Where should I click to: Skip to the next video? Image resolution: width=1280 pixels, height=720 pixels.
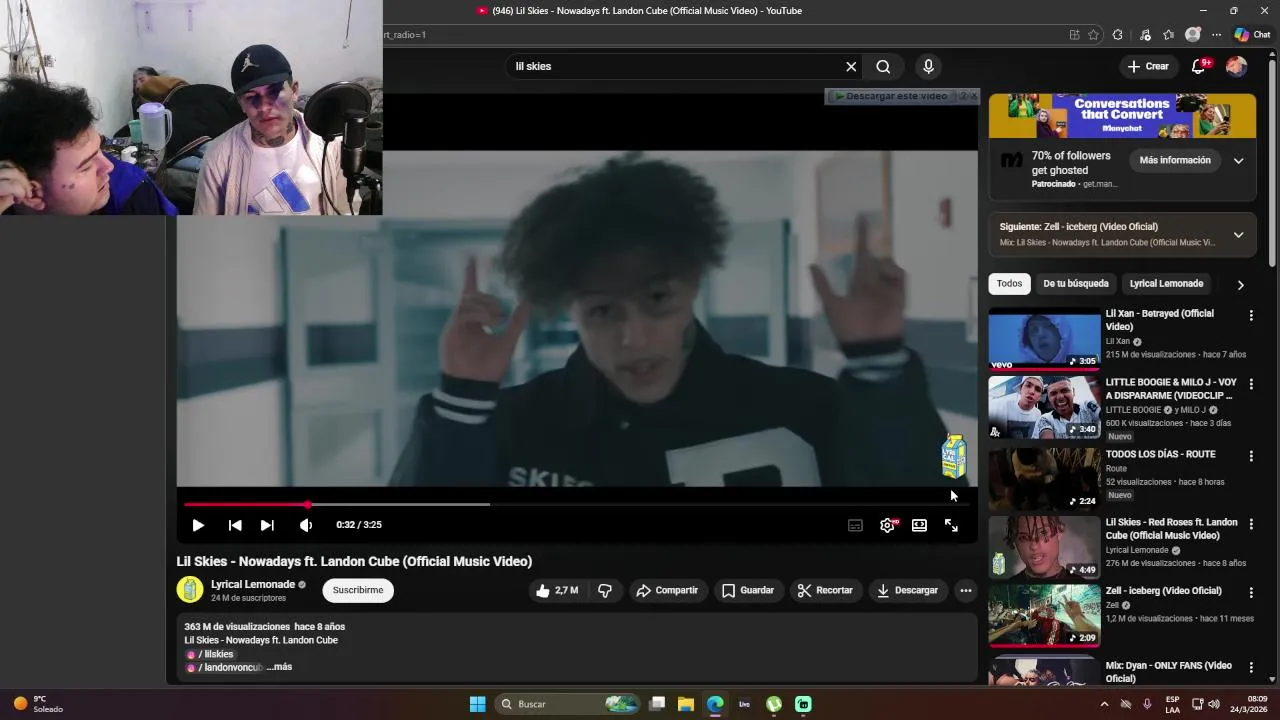point(267,525)
